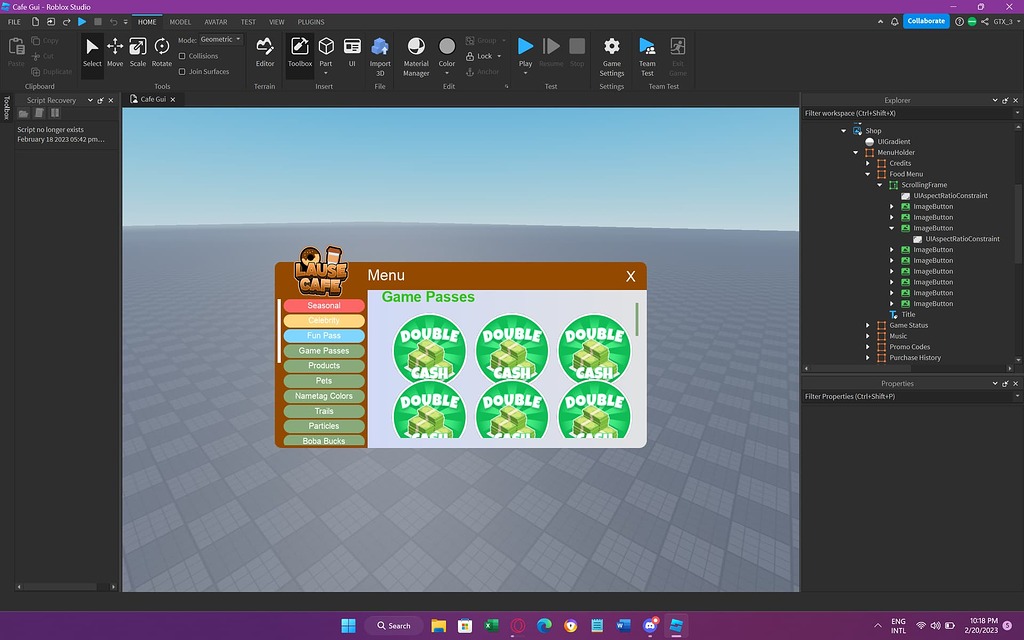Click the Collaborate button
The height and width of the screenshot is (640, 1024).
click(926, 21)
